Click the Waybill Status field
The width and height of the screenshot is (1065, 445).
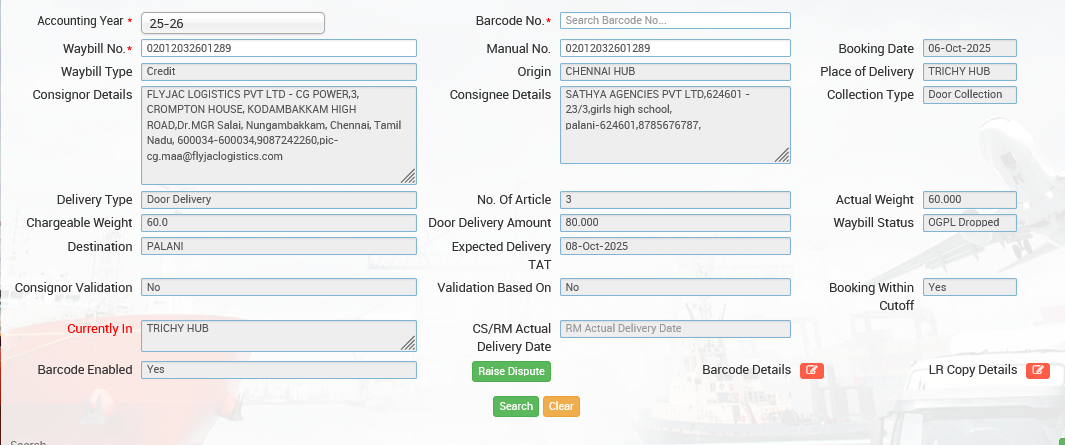click(970, 223)
